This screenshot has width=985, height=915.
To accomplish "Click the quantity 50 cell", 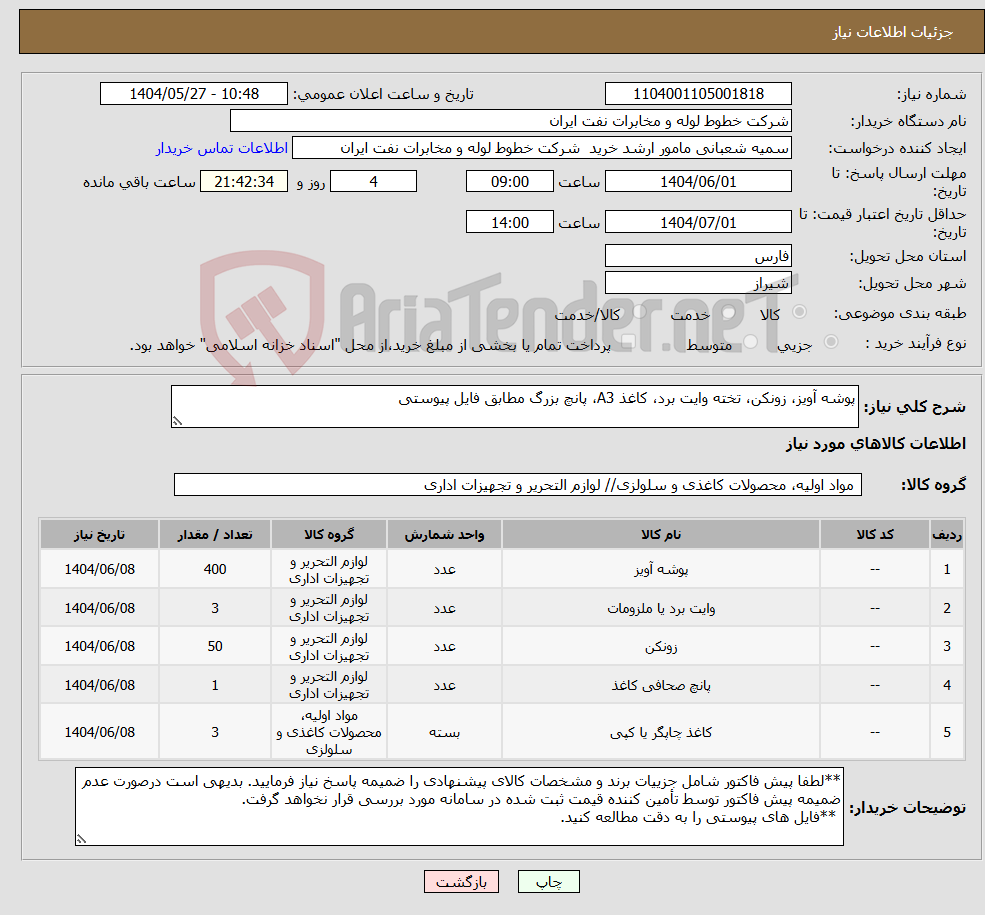I will 215,646.
